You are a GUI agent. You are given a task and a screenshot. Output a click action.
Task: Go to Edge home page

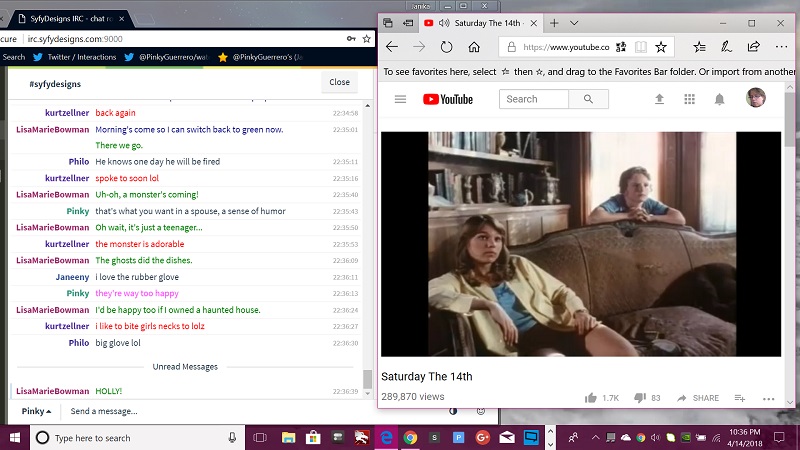point(474,47)
